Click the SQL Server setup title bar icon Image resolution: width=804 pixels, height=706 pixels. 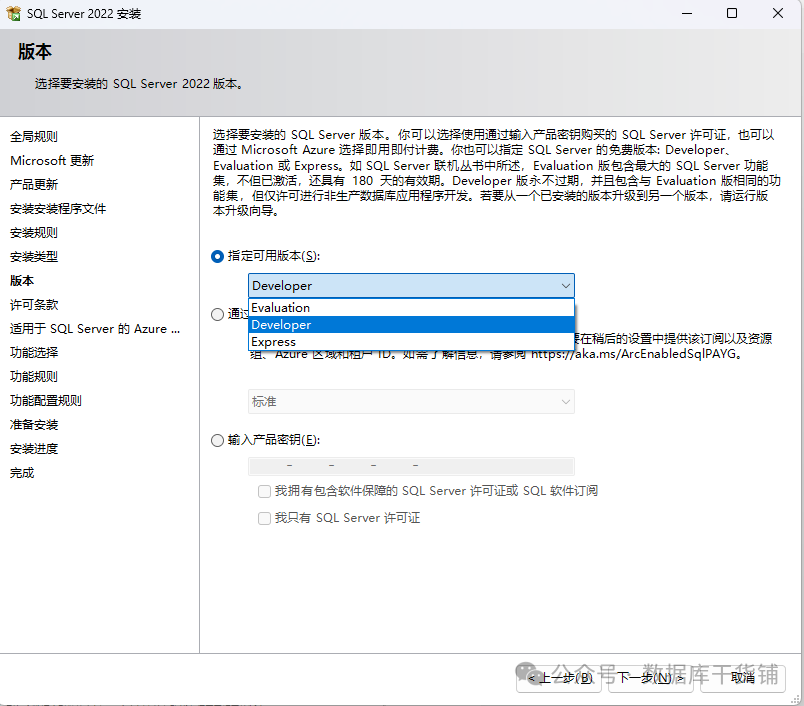coord(13,13)
